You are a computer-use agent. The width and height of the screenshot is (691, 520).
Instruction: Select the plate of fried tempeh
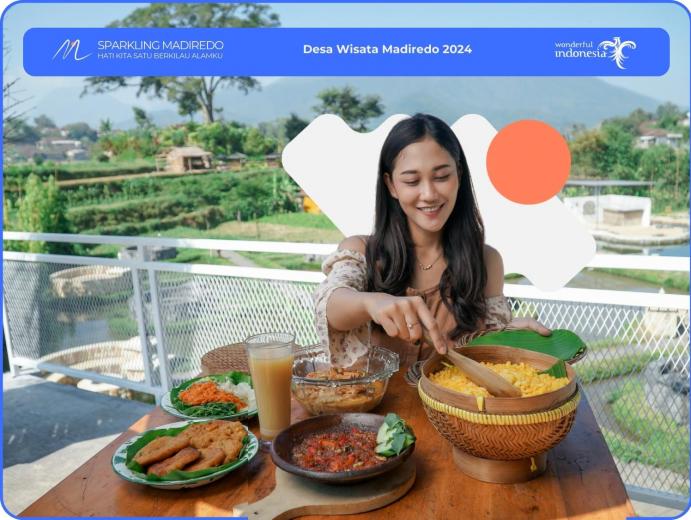(x=185, y=454)
